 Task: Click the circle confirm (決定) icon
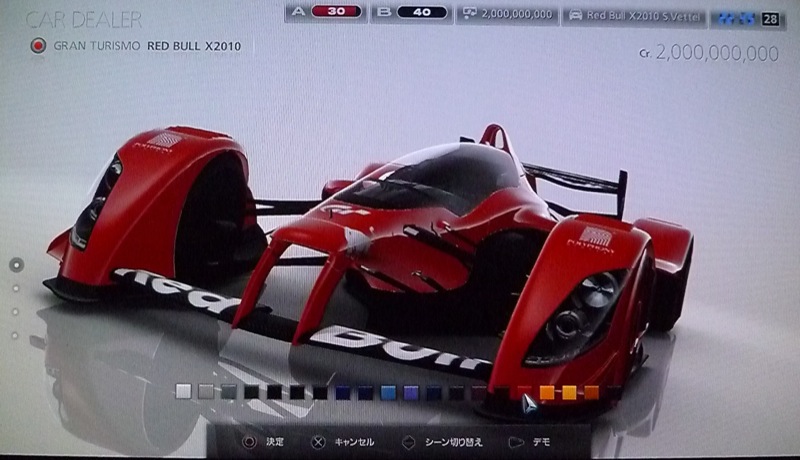point(248,440)
